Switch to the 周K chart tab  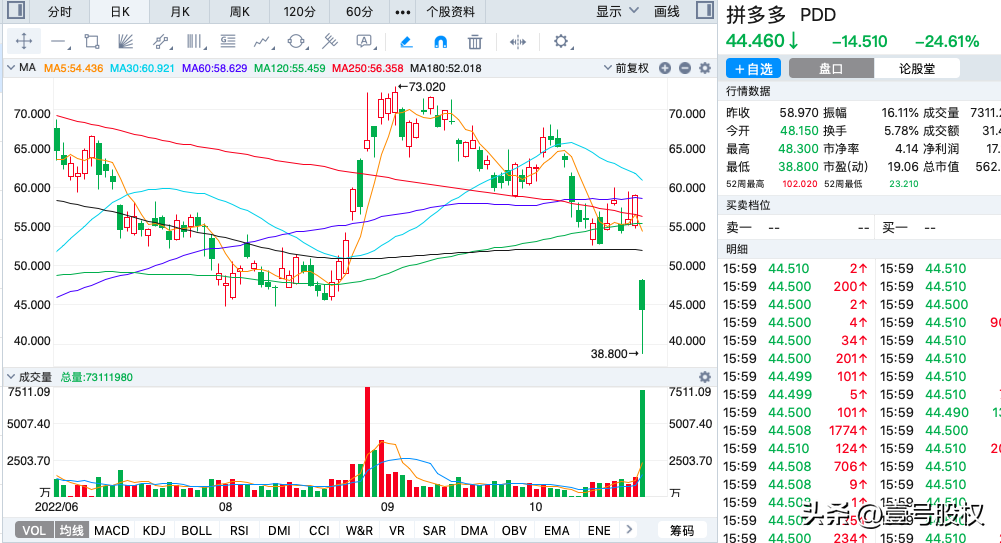239,12
